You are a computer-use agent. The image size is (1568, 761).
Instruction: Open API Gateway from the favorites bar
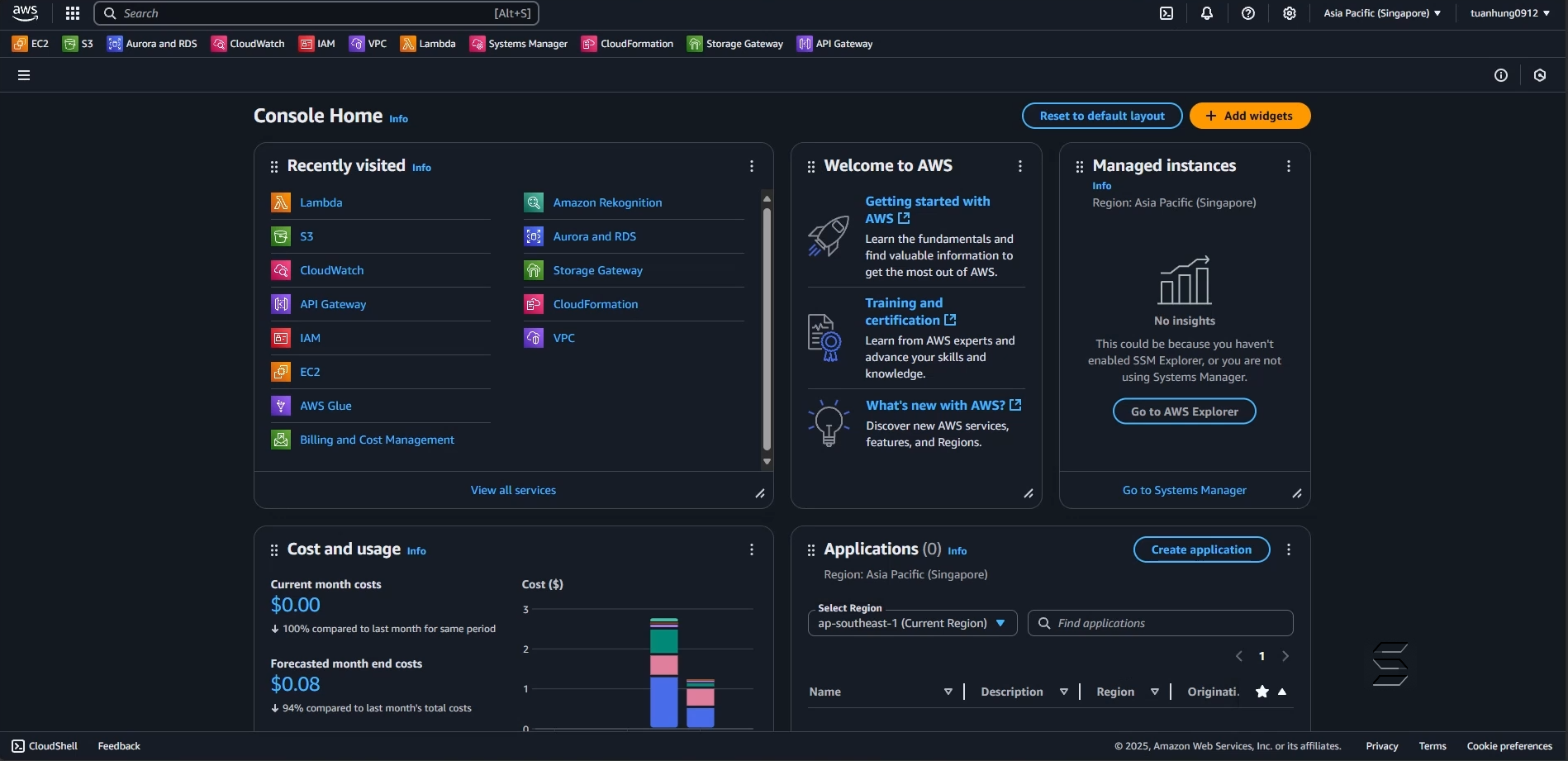[834, 44]
